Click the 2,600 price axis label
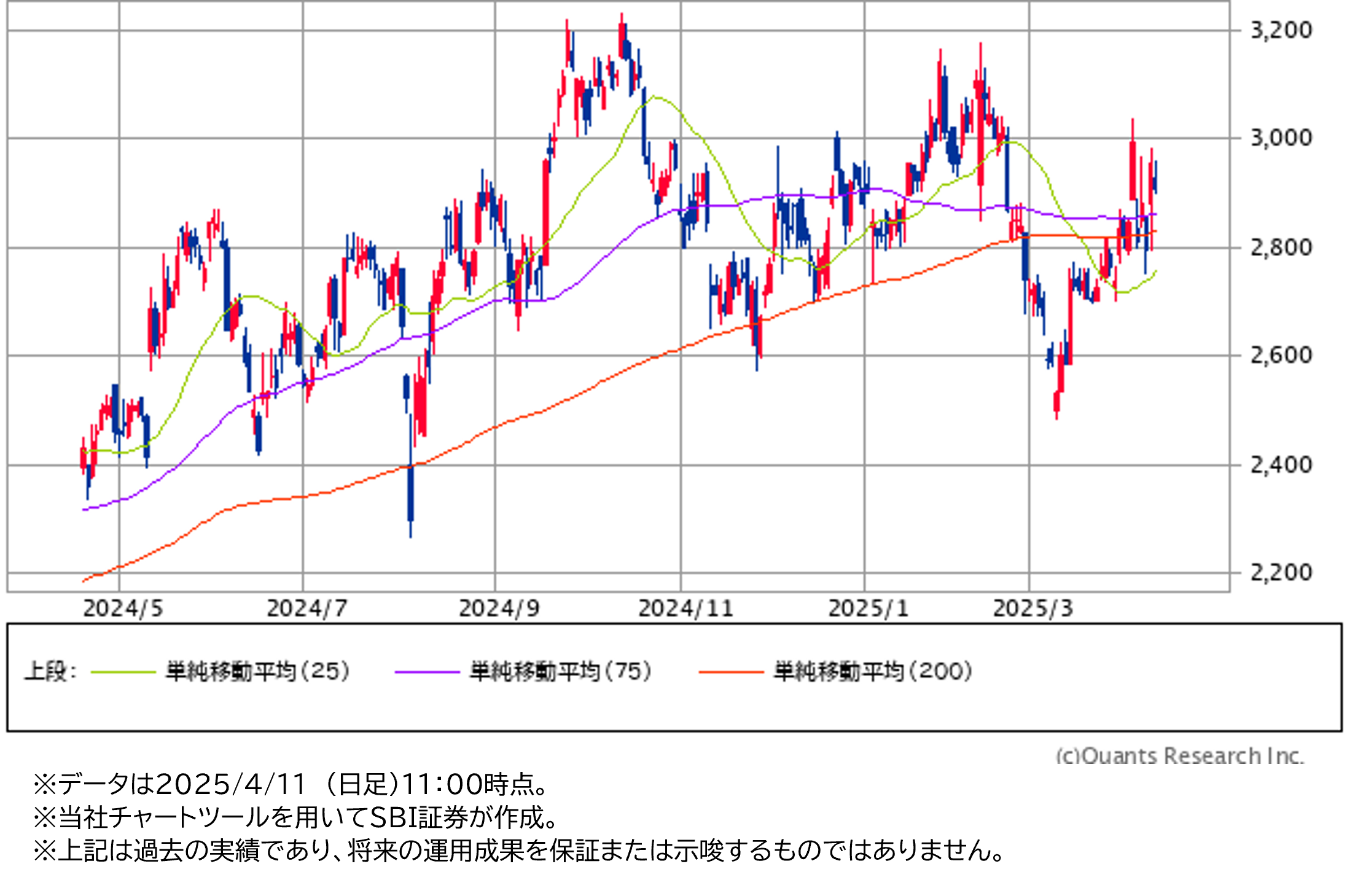The image size is (1347, 896). click(x=1281, y=355)
